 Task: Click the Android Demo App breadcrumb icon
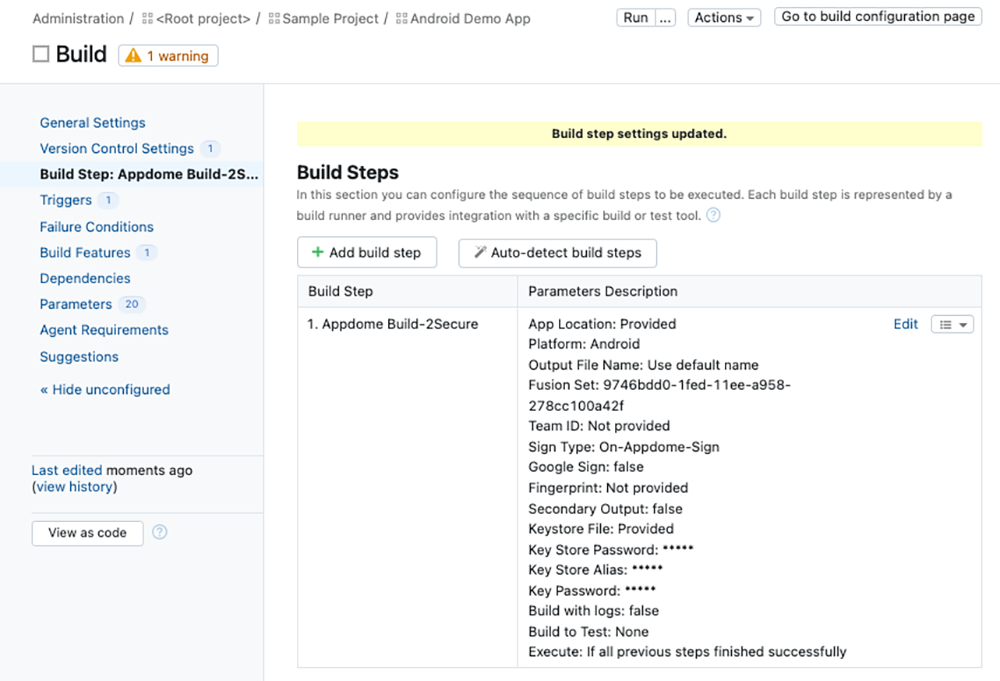402,18
